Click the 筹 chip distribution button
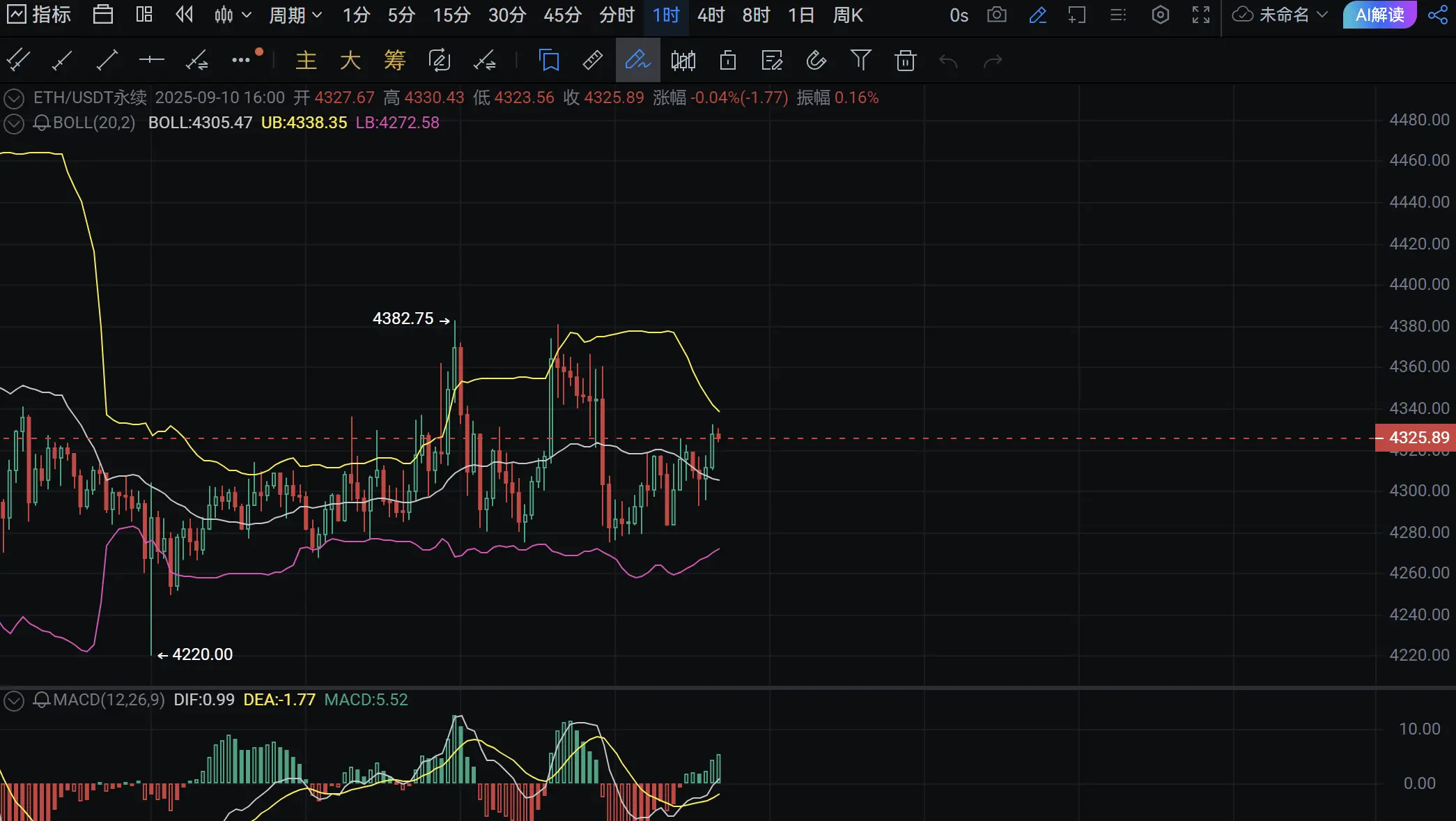The width and height of the screenshot is (1456, 821). [395, 61]
